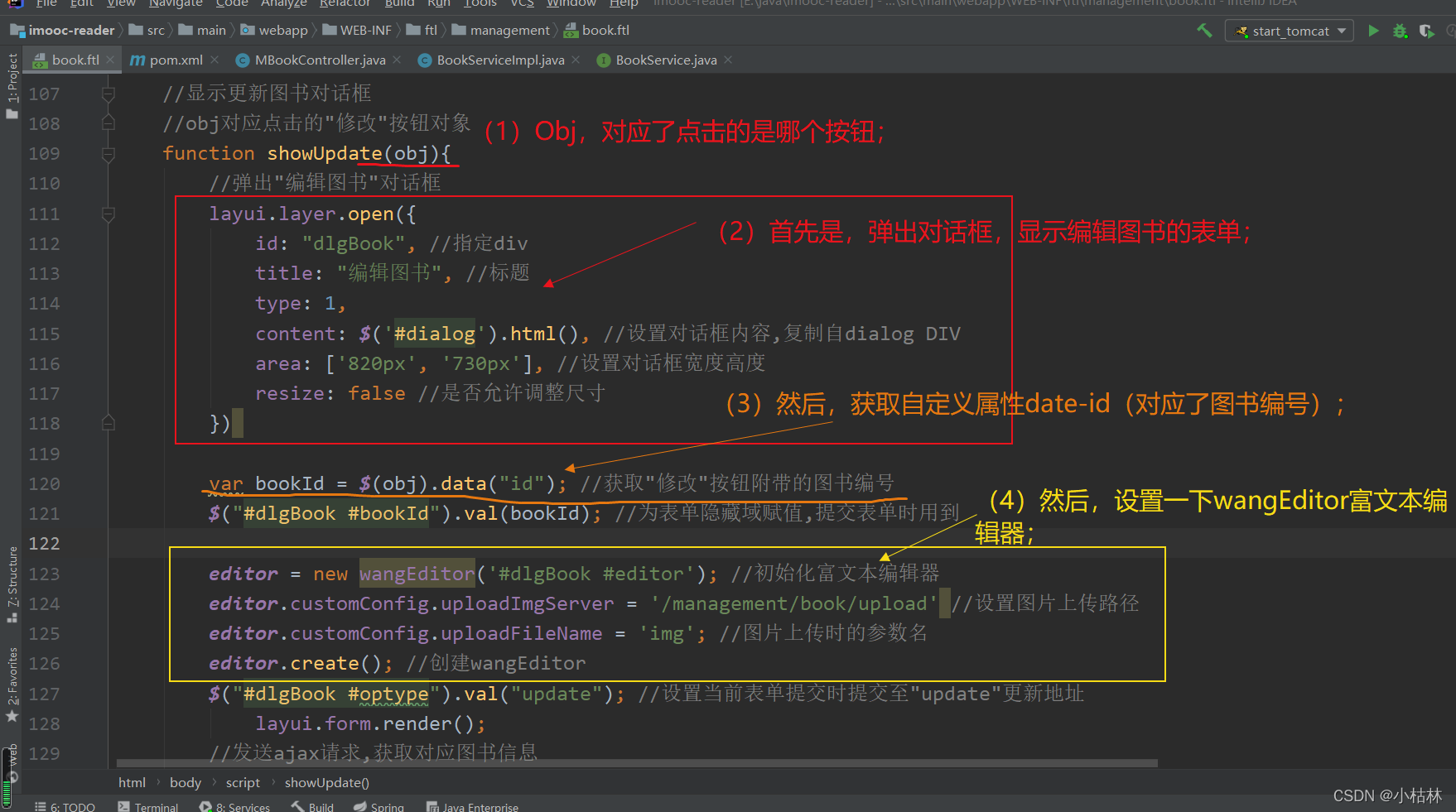Select body in the editor breadcrumb
Viewport: 1456px width, 812px height.
pos(186,782)
